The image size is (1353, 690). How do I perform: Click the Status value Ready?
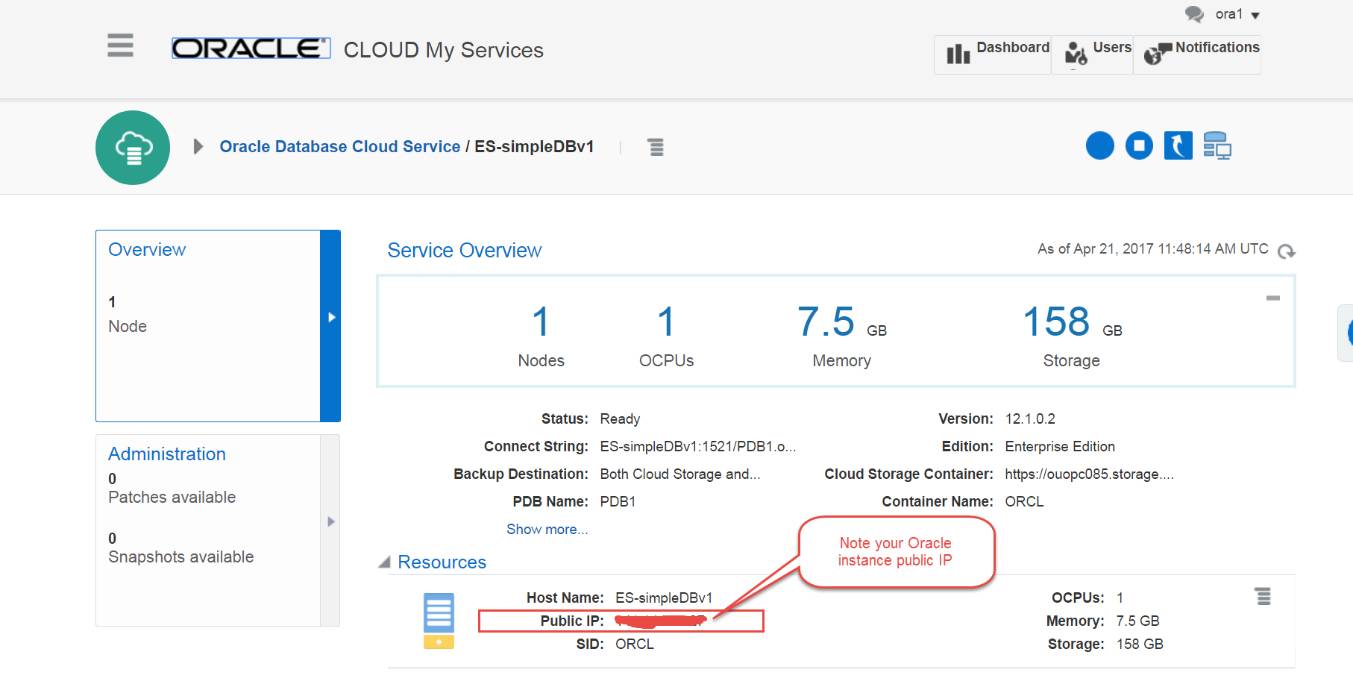coord(620,418)
